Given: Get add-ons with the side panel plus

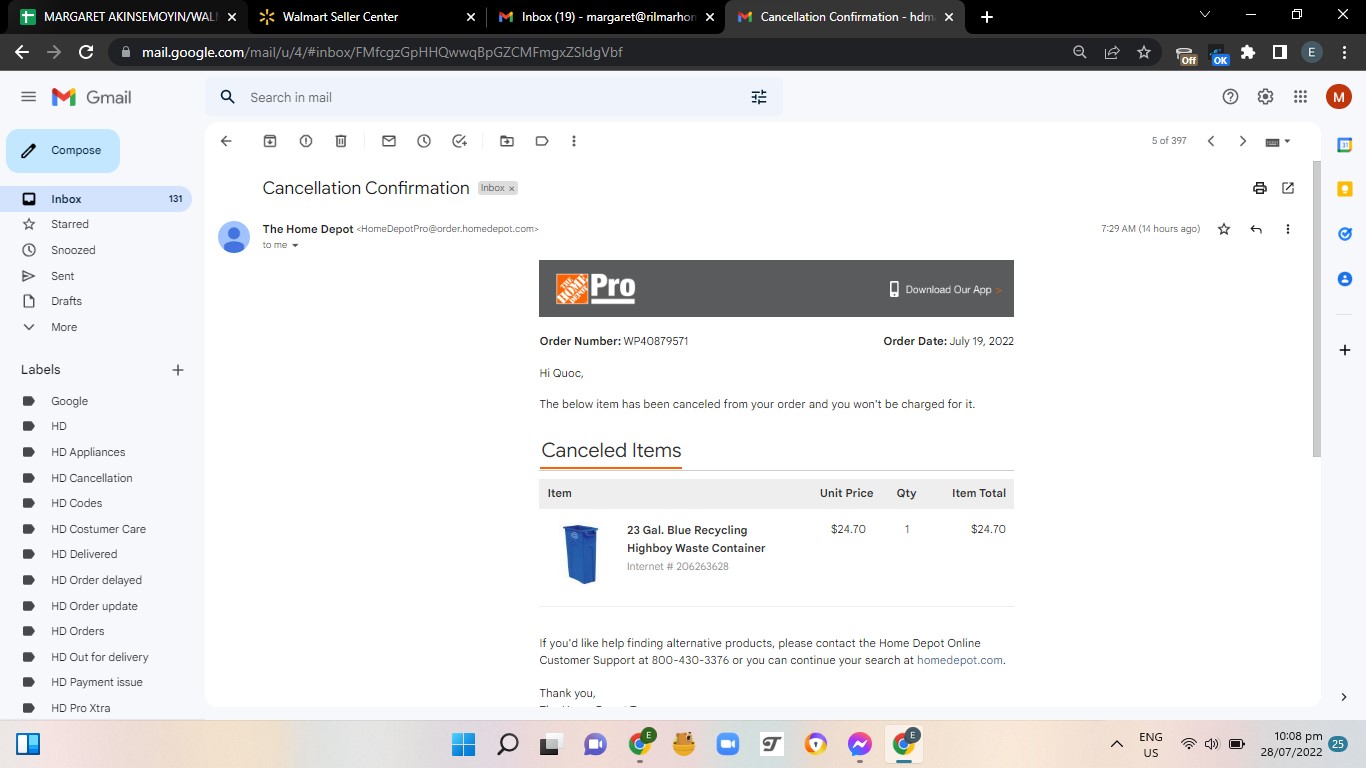Looking at the screenshot, I should pos(1345,350).
